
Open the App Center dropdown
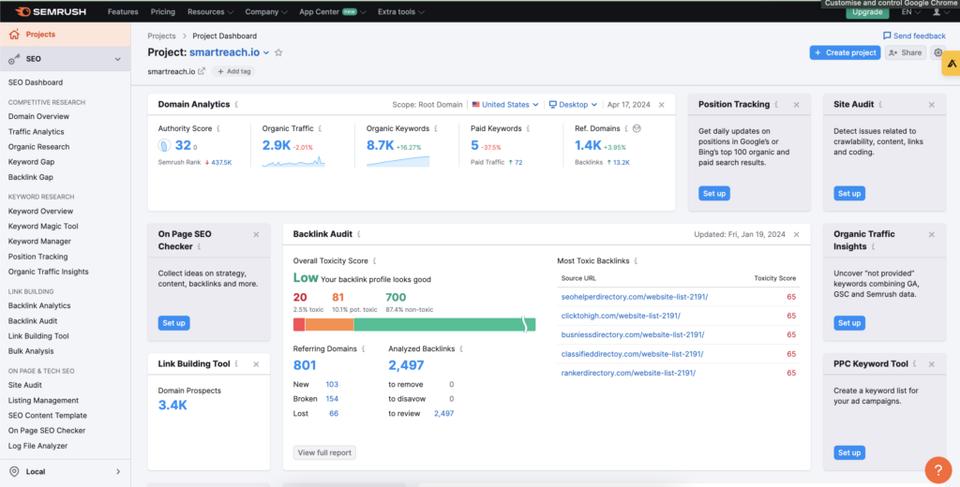pos(332,12)
